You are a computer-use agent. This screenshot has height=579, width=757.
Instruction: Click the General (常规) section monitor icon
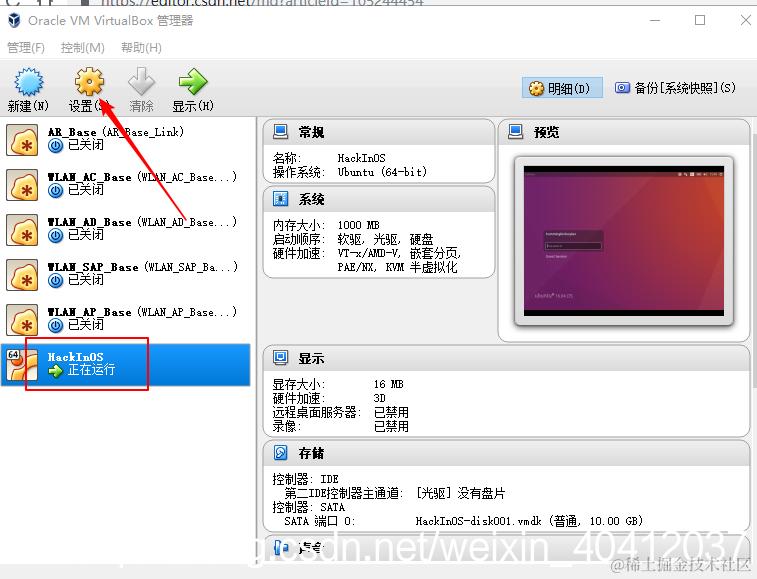[280, 131]
